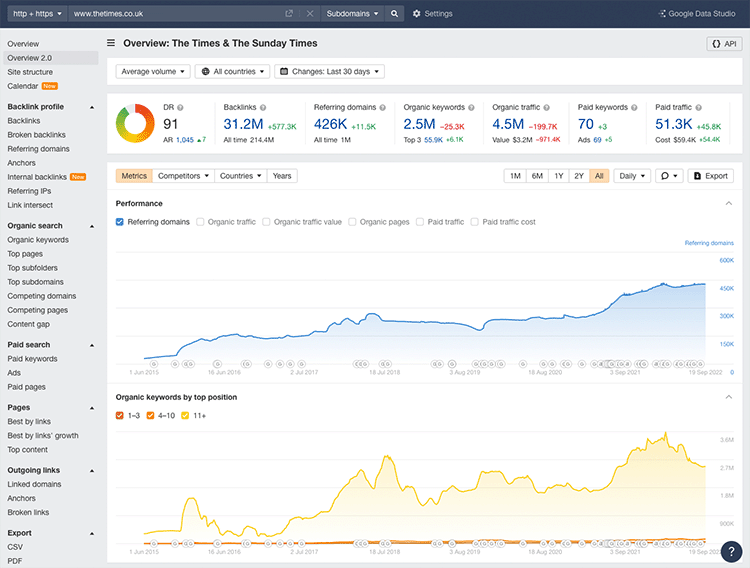750x568 pixels.
Task: Select 2Y time range
Action: pyautogui.click(x=579, y=176)
